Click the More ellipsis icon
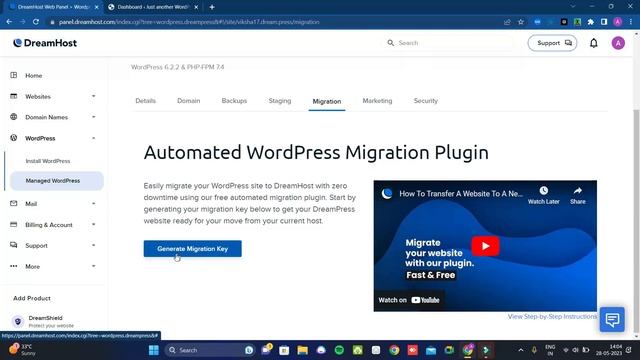This screenshot has width=640, height=360. point(13,266)
